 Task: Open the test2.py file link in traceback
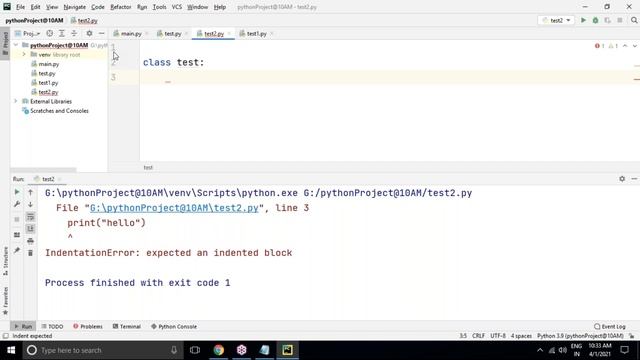[174, 208]
